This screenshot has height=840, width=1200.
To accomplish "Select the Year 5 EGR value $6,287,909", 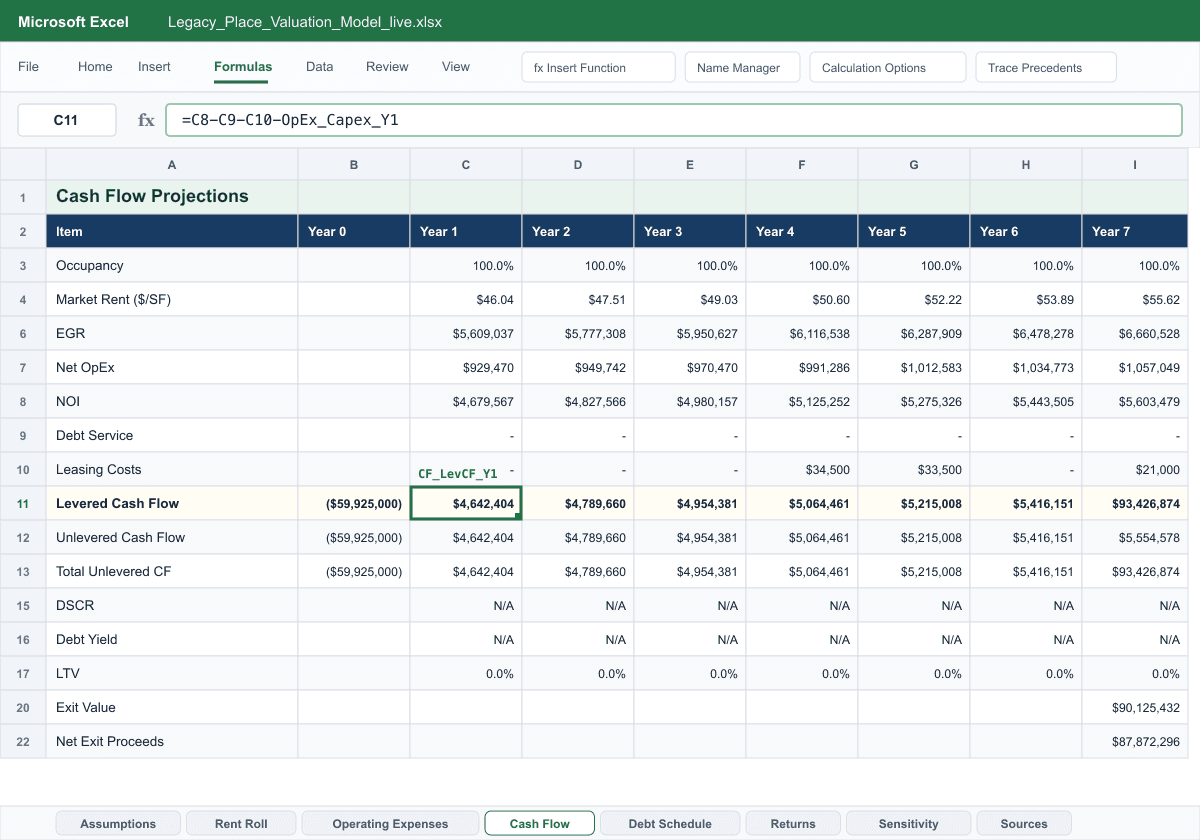I will click(914, 333).
